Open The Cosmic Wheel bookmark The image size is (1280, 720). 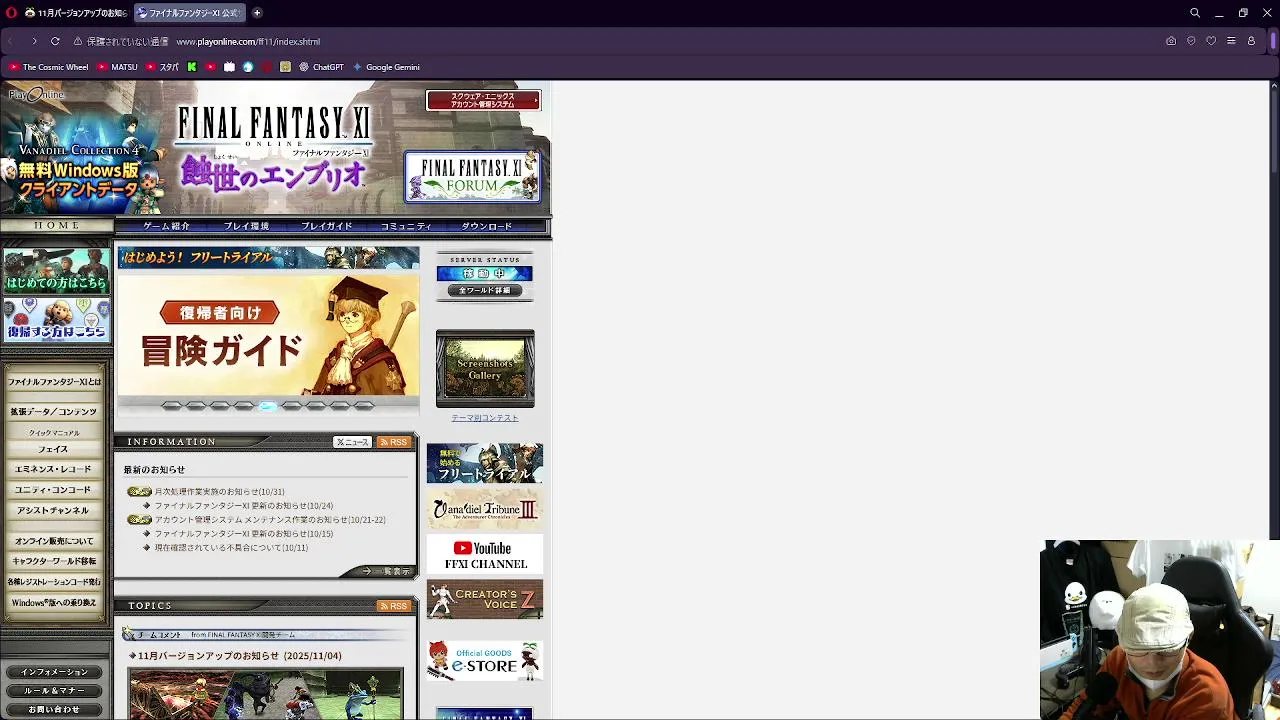click(49, 67)
